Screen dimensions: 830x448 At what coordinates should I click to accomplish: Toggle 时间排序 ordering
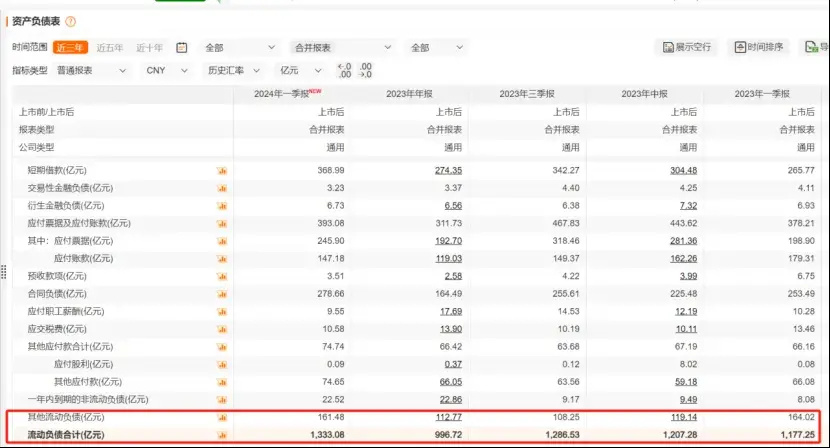point(759,47)
